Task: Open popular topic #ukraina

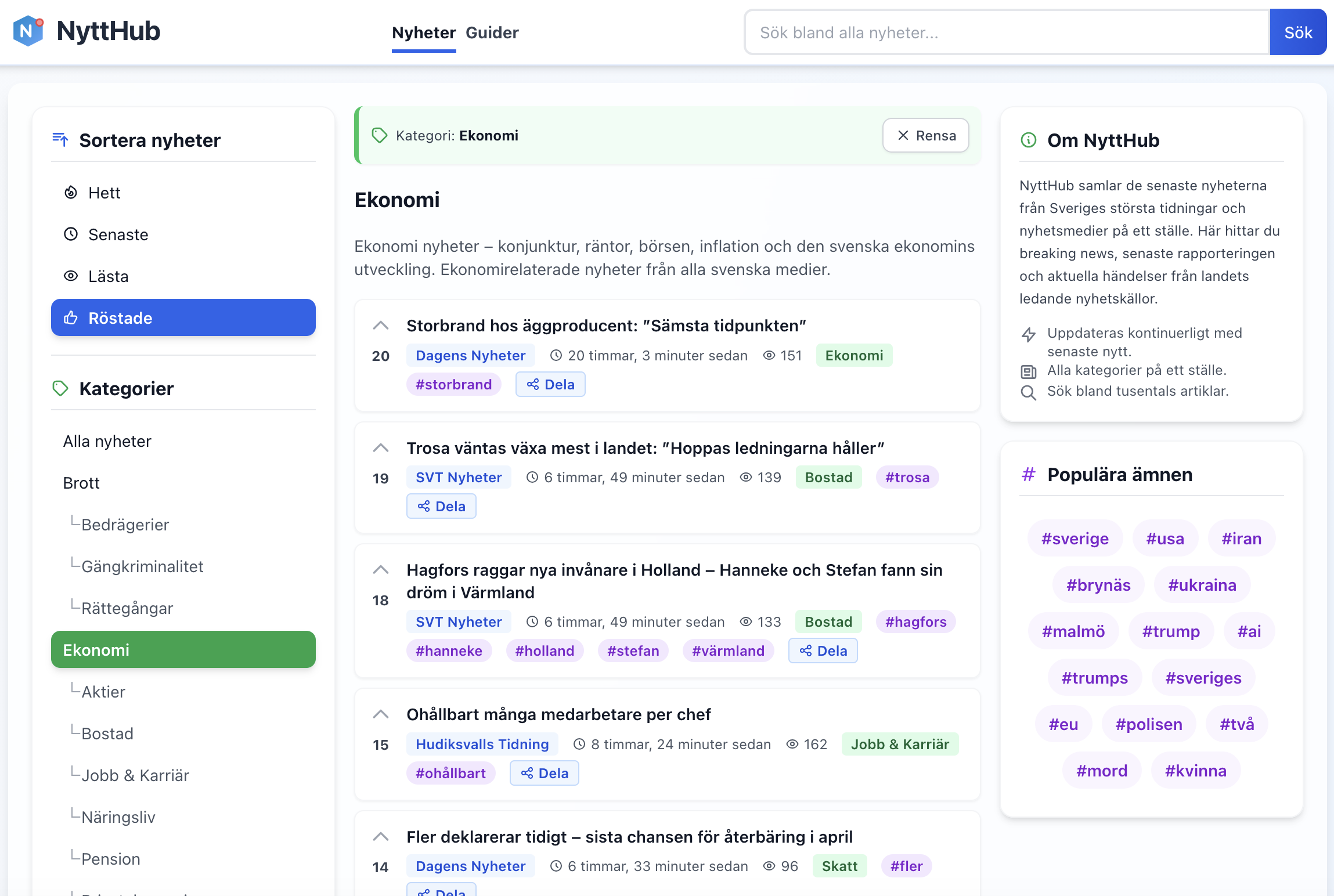Action: pos(1202,585)
